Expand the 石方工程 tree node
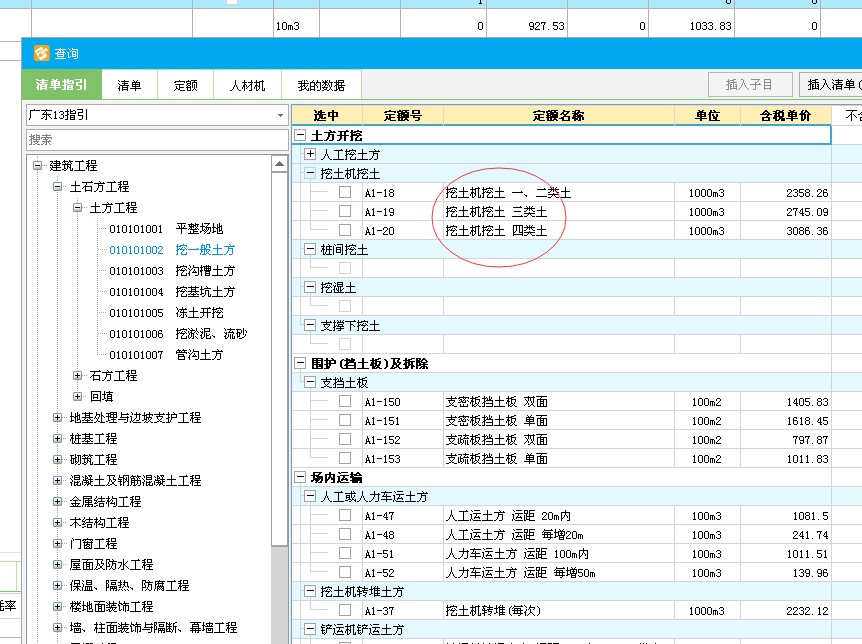 coord(78,376)
